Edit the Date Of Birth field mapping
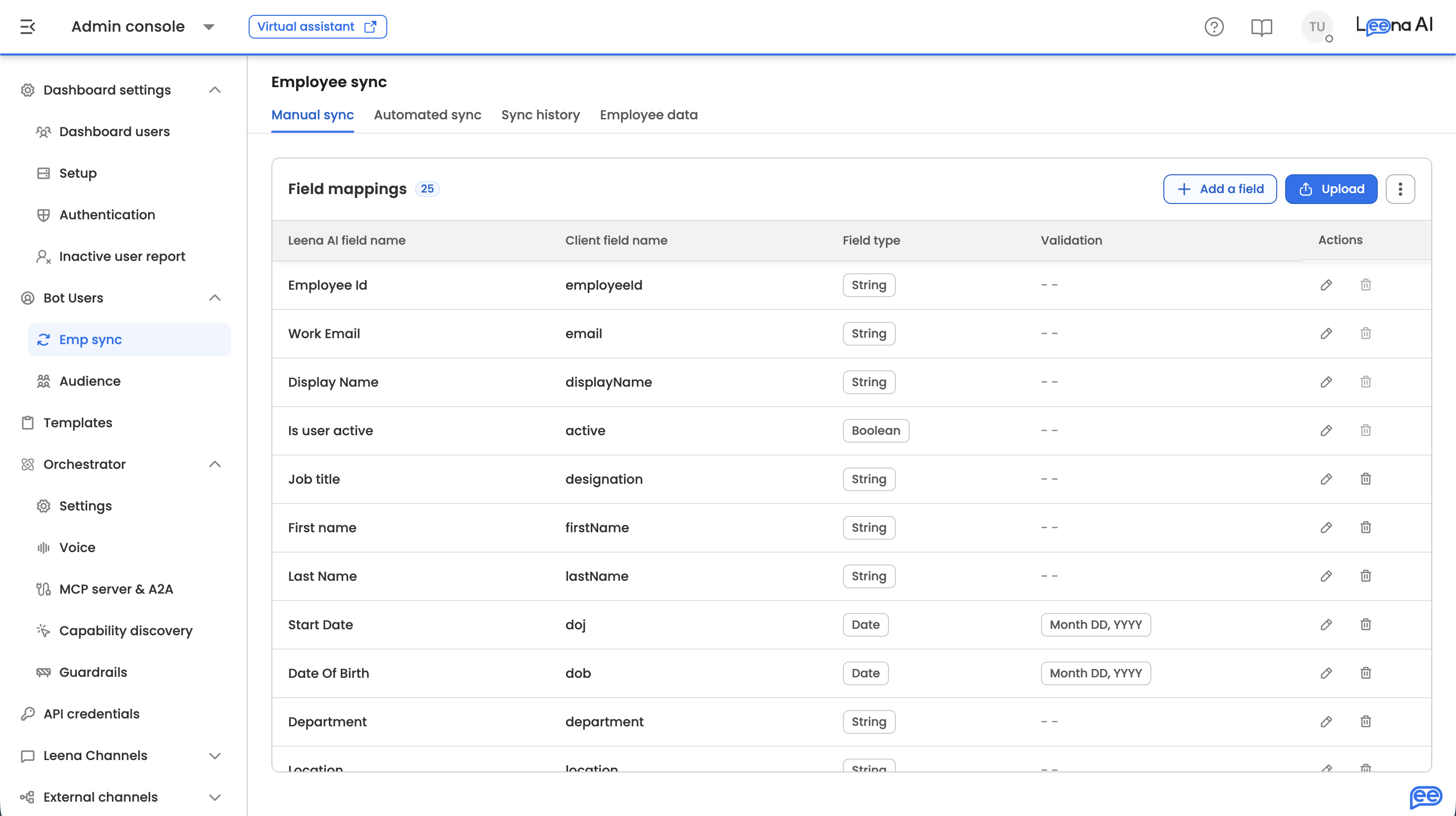The width and height of the screenshot is (1456, 816). pyautogui.click(x=1326, y=673)
